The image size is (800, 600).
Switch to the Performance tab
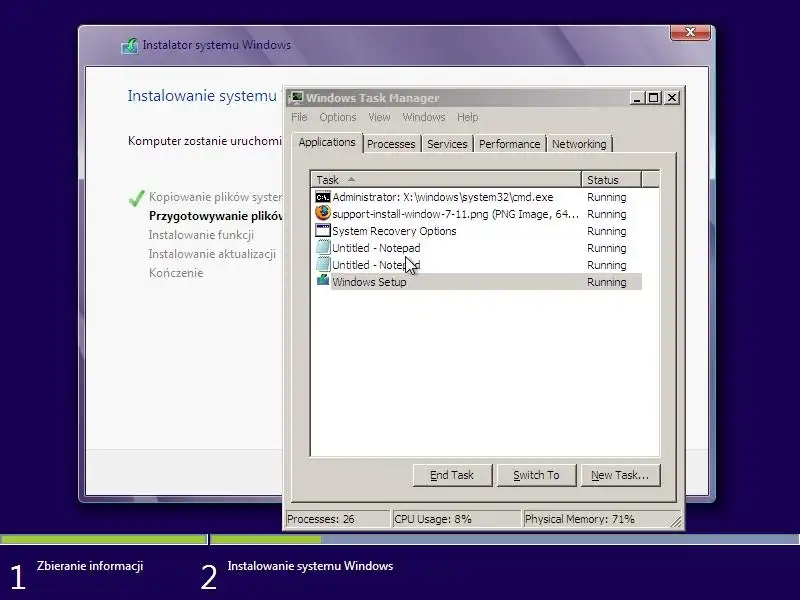click(509, 144)
